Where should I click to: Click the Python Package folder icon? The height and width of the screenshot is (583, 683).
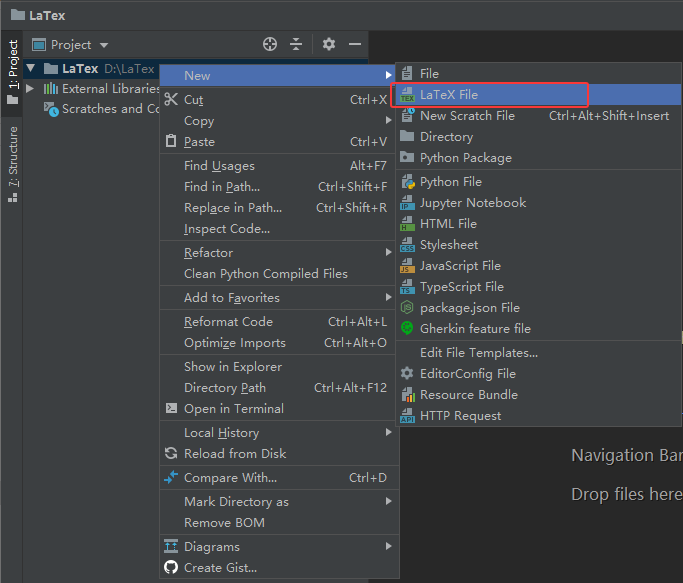[x=407, y=157]
